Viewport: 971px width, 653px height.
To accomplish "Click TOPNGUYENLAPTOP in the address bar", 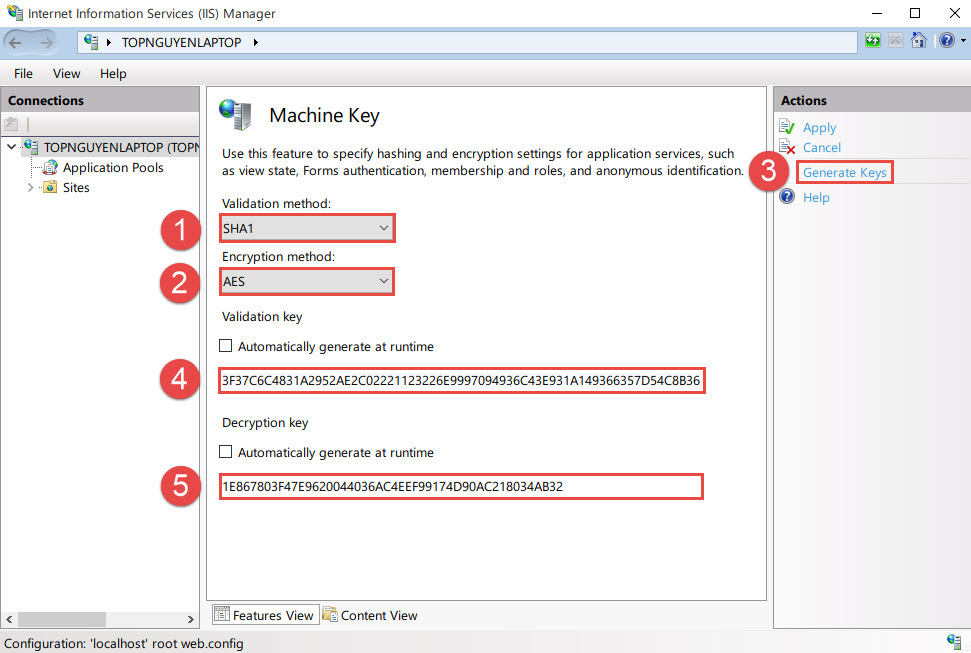I will tap(181, 42).
